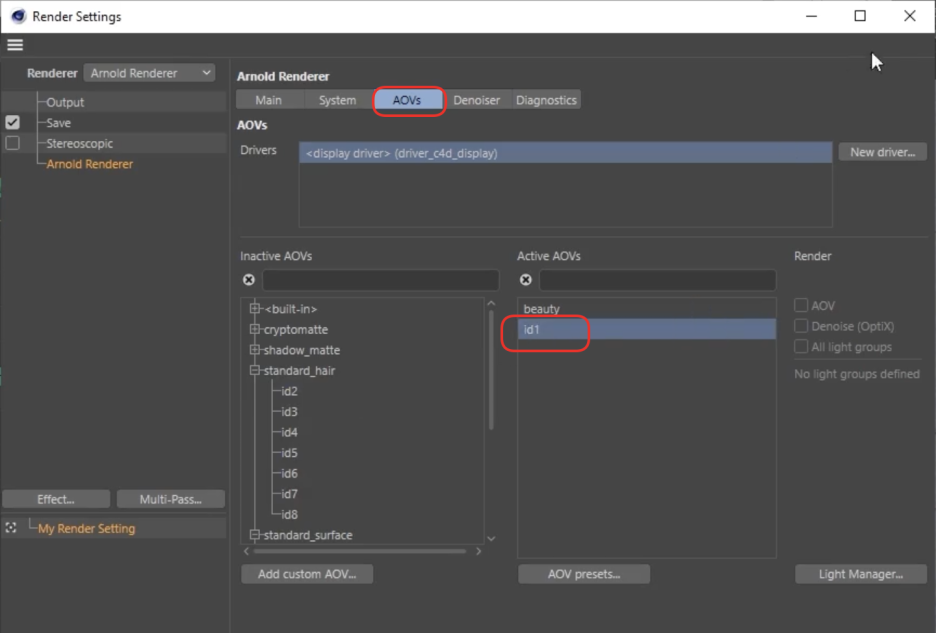
Task: Enable the Stereoscopic checkbox
Action: 13,143
